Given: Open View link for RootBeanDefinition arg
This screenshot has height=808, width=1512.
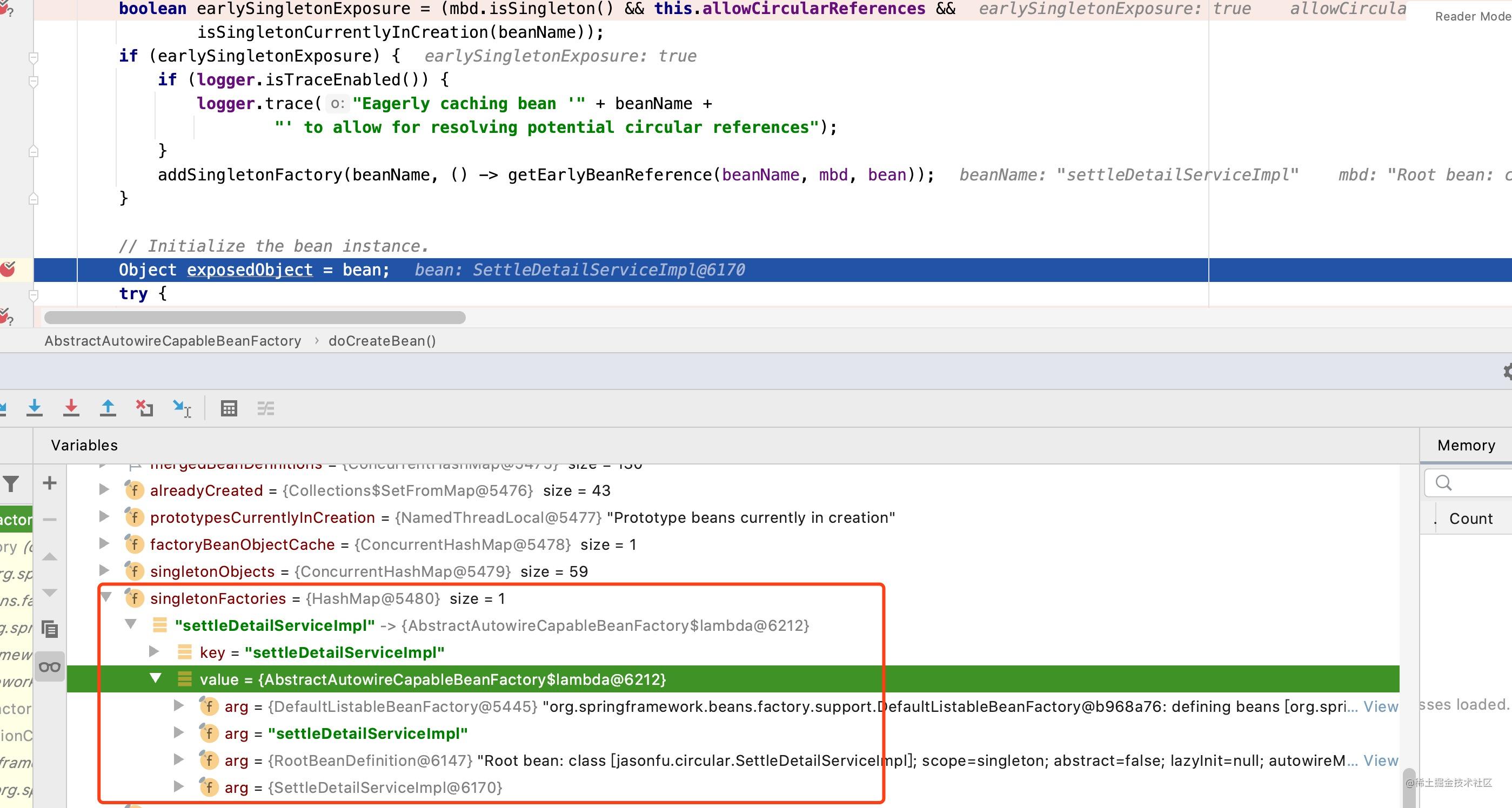Looking at the screenshot, I should point(1381,760).
